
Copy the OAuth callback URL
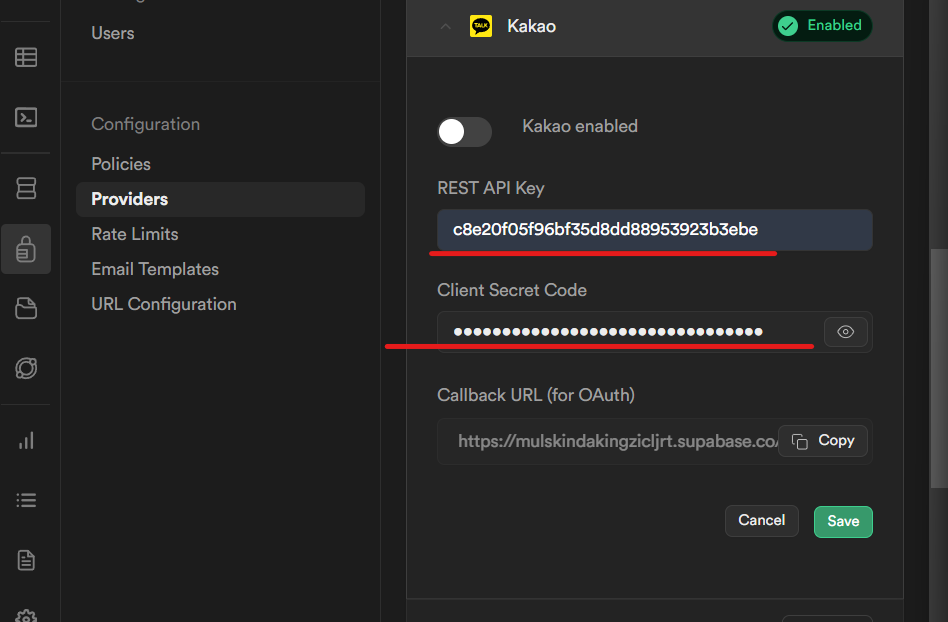(823, 441)
